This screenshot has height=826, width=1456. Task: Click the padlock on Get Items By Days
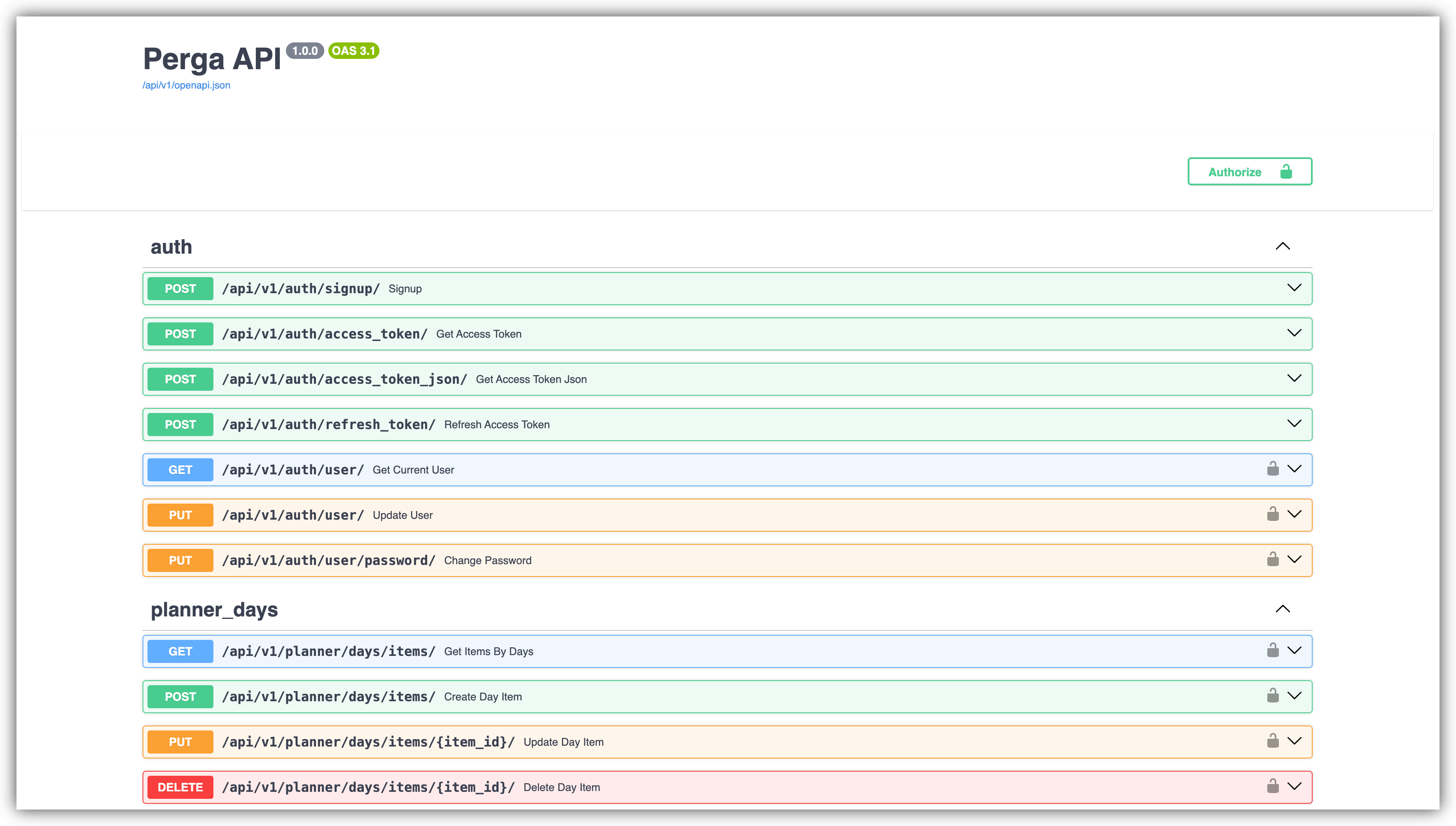coord(1273,651)
